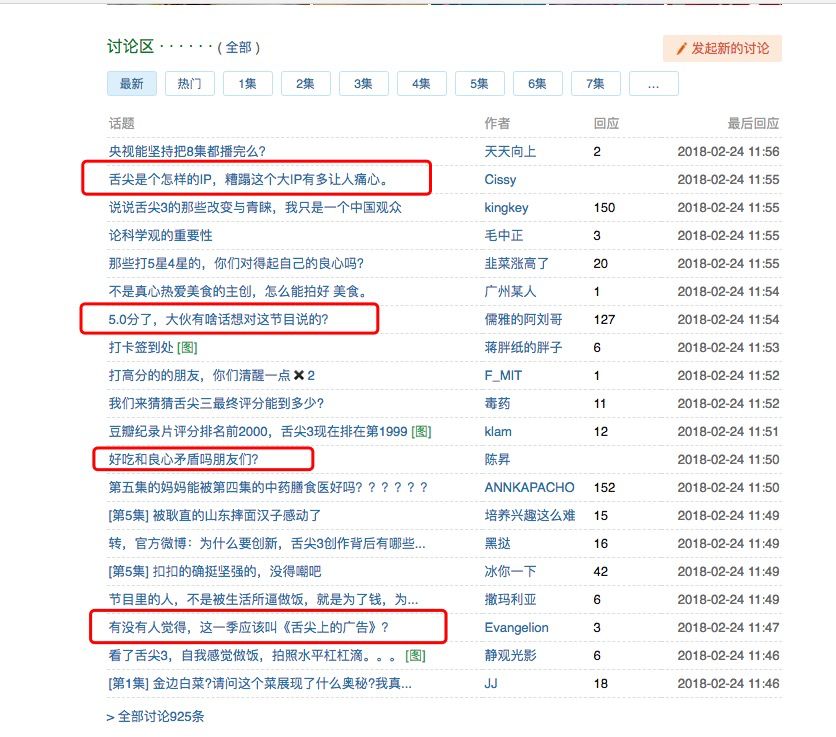The height and width of the screenshot is (737, 836).
Task: Open the 全部 discussions link beside 讨论区
Action: (238, 47)
